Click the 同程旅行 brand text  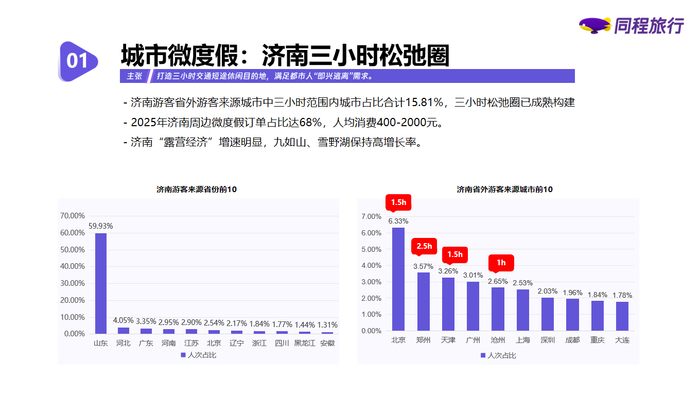649,26
